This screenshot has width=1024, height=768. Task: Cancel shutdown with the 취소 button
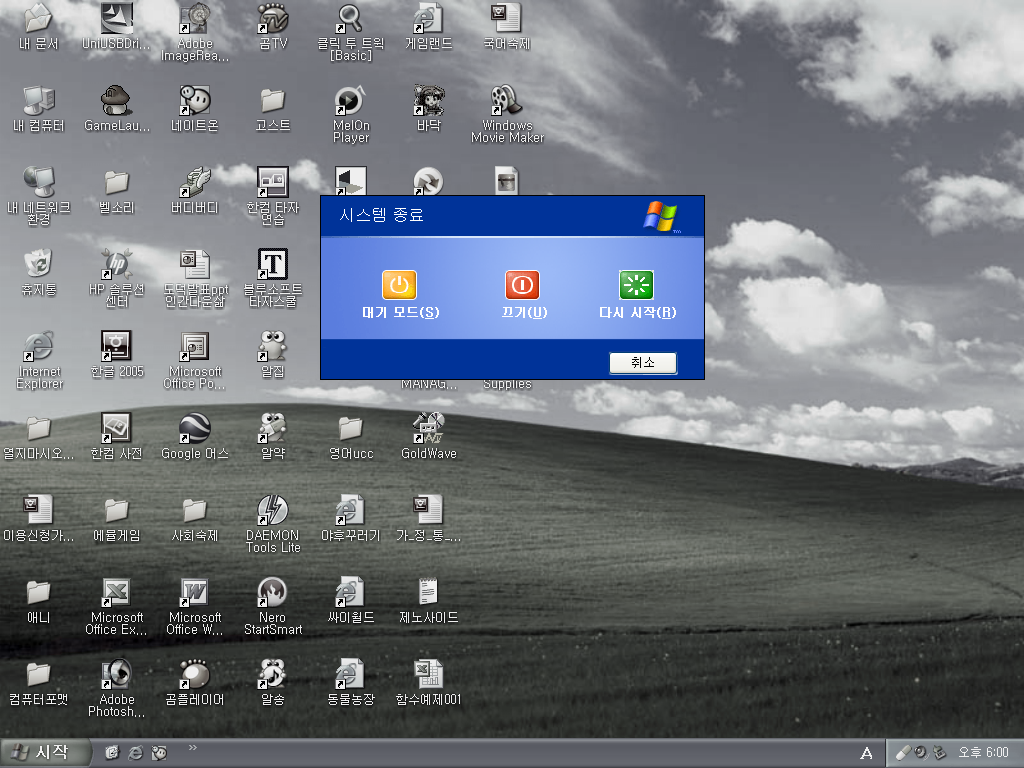[x=643, y=363]
